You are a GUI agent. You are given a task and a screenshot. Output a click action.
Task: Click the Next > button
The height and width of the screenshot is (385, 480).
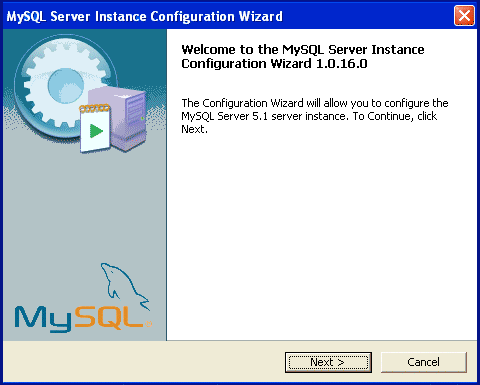[x=328, y=362]
